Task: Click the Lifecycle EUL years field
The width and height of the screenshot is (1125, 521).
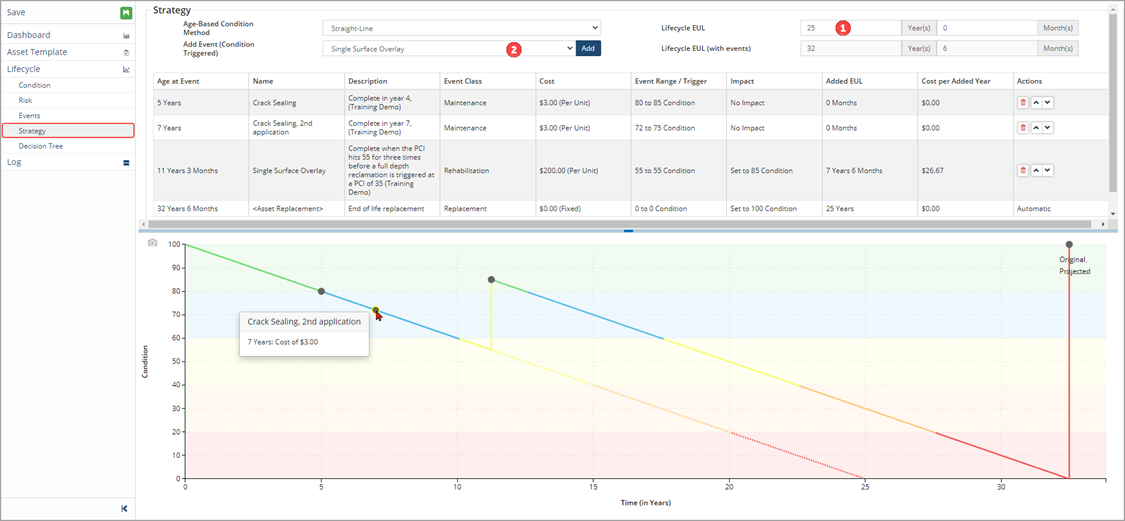Action: (x=850, y=28)
